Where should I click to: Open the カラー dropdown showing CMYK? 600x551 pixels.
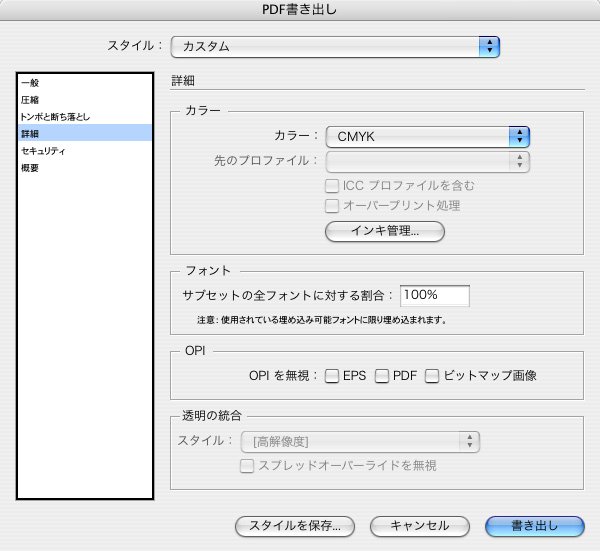point(427,137)
